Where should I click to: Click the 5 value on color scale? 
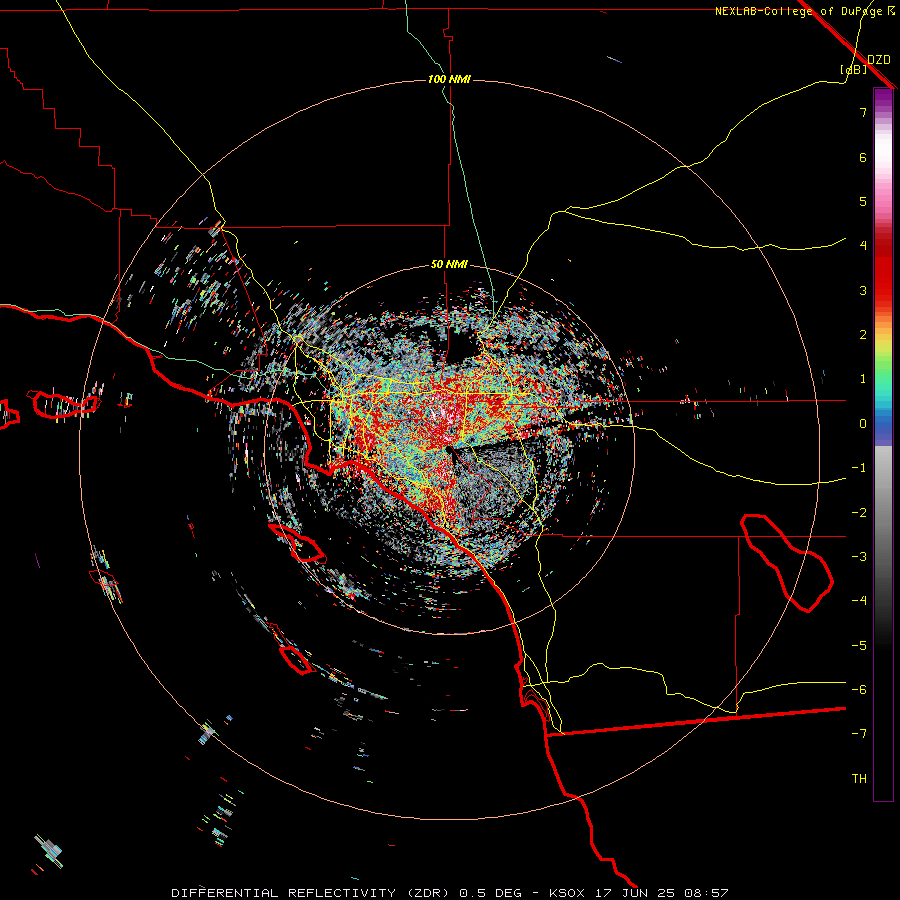click(863, 201)
